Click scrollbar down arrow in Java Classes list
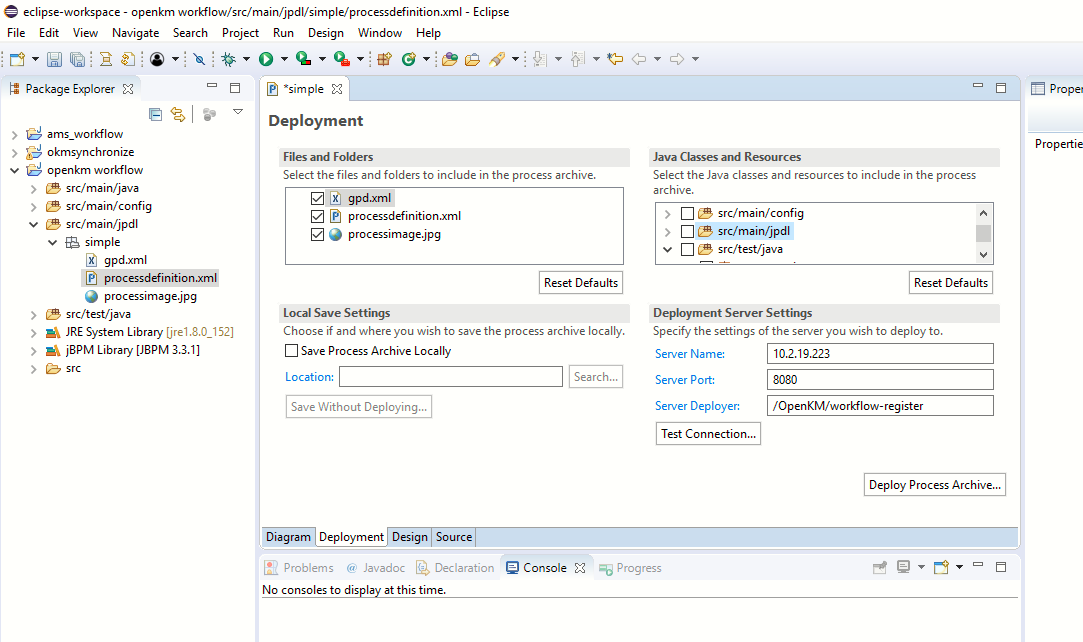Viewport: 1083px width, 642px height. point(984,255)
